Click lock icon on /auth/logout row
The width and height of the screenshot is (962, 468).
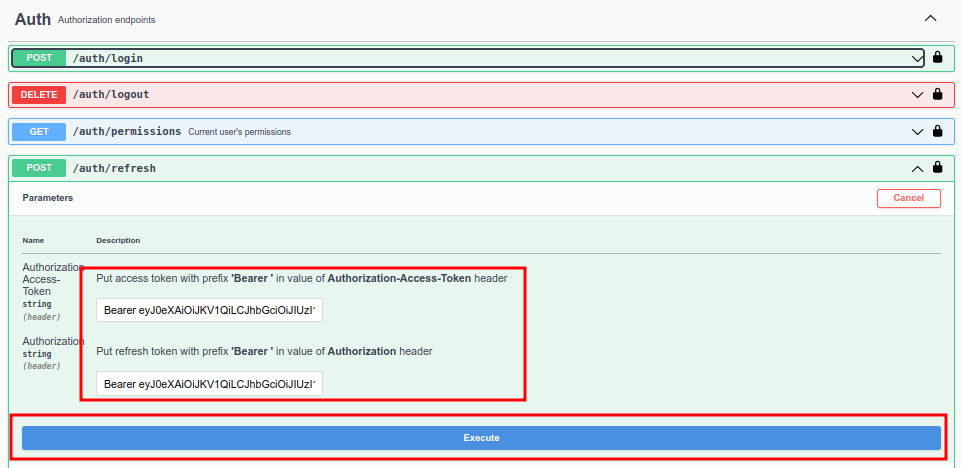point(937,95)
